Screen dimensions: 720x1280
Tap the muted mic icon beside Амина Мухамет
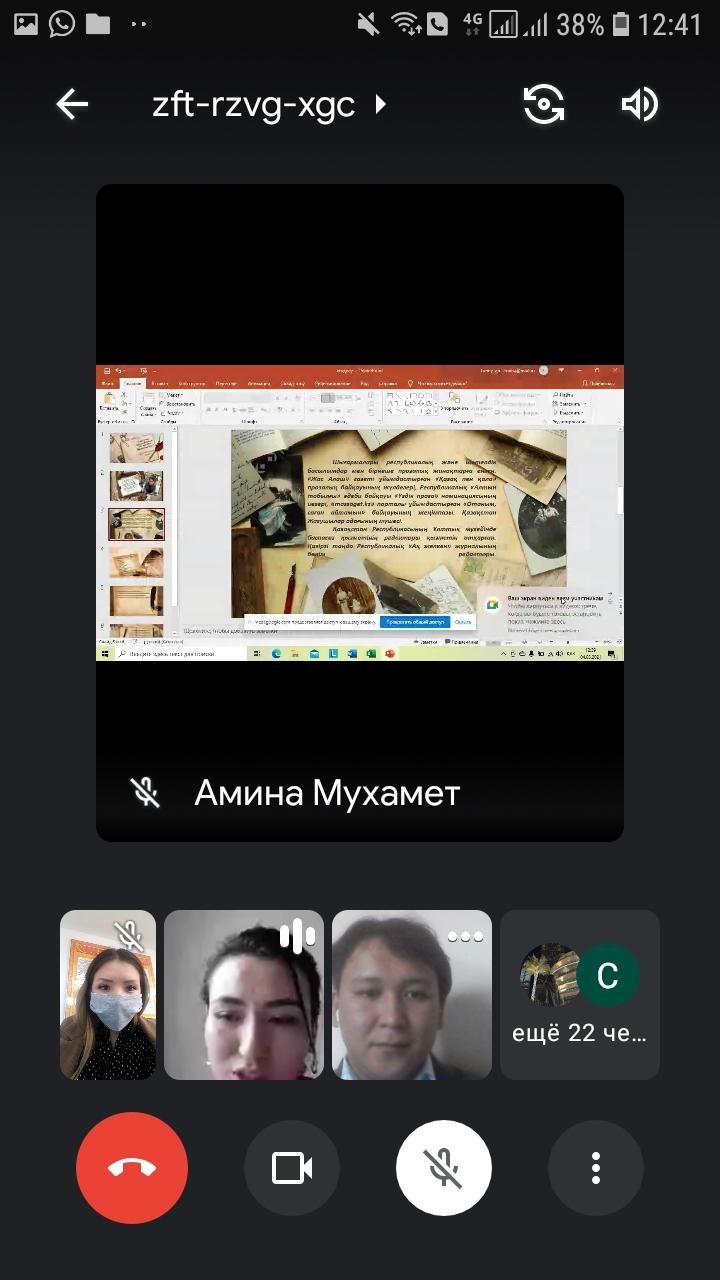coord(146,792)
